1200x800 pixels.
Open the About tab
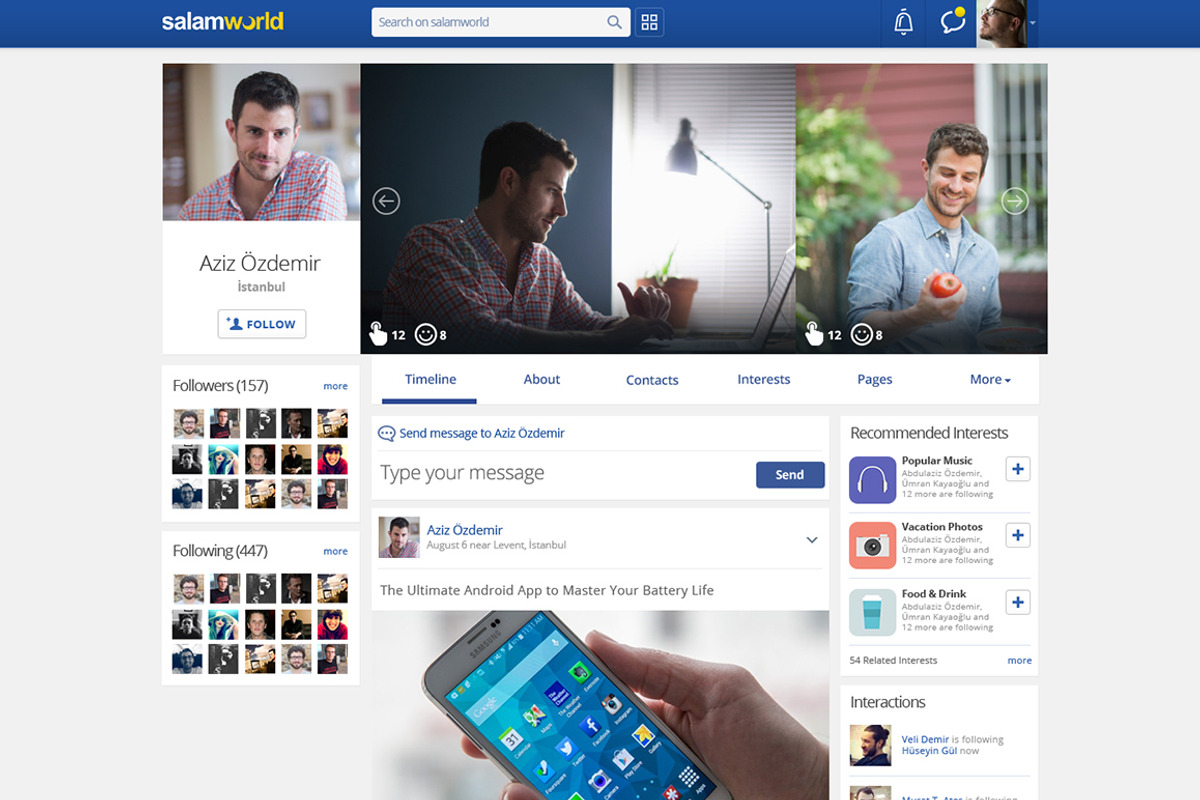pos(541,379)
